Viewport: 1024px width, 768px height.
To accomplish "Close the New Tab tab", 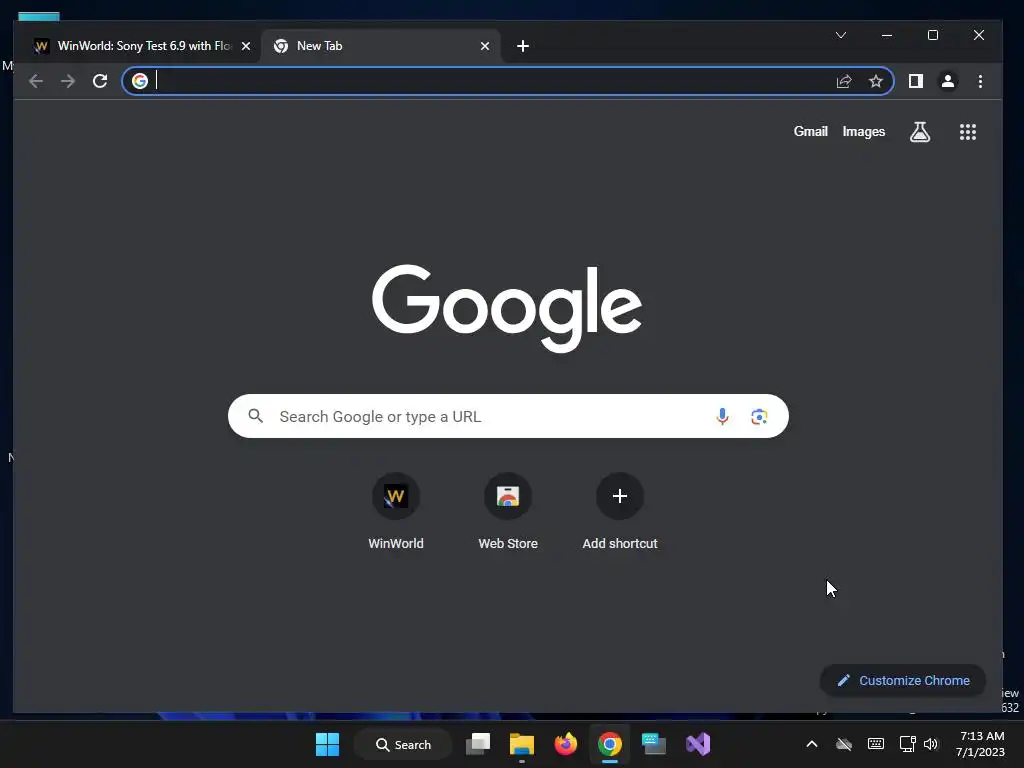I will 485,46.
